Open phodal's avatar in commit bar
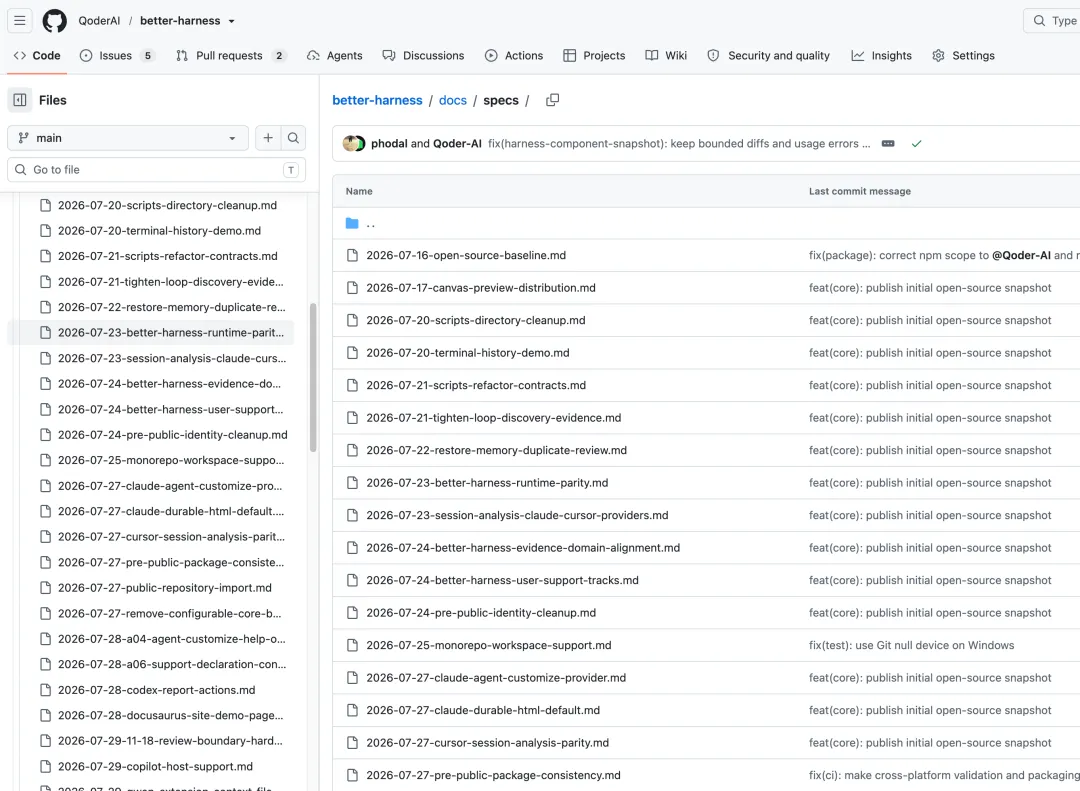Image resolution: width=1080 pixels, height=791 pixels. [350, 143]
